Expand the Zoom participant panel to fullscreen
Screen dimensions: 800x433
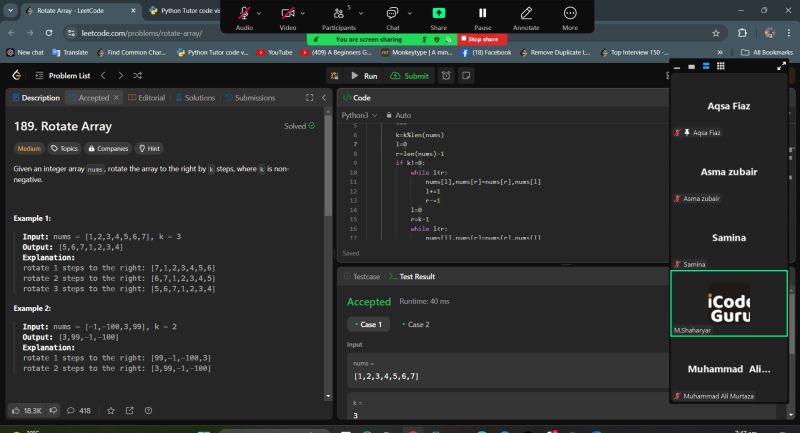click(x=781, y=66)
